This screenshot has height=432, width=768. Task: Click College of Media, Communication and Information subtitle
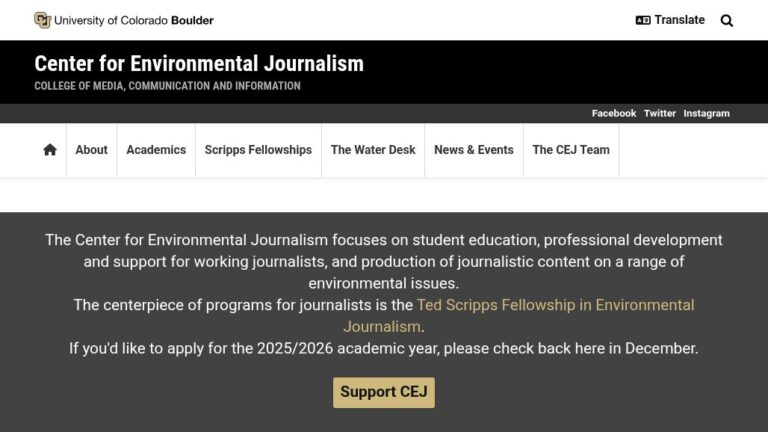point(168,86)
